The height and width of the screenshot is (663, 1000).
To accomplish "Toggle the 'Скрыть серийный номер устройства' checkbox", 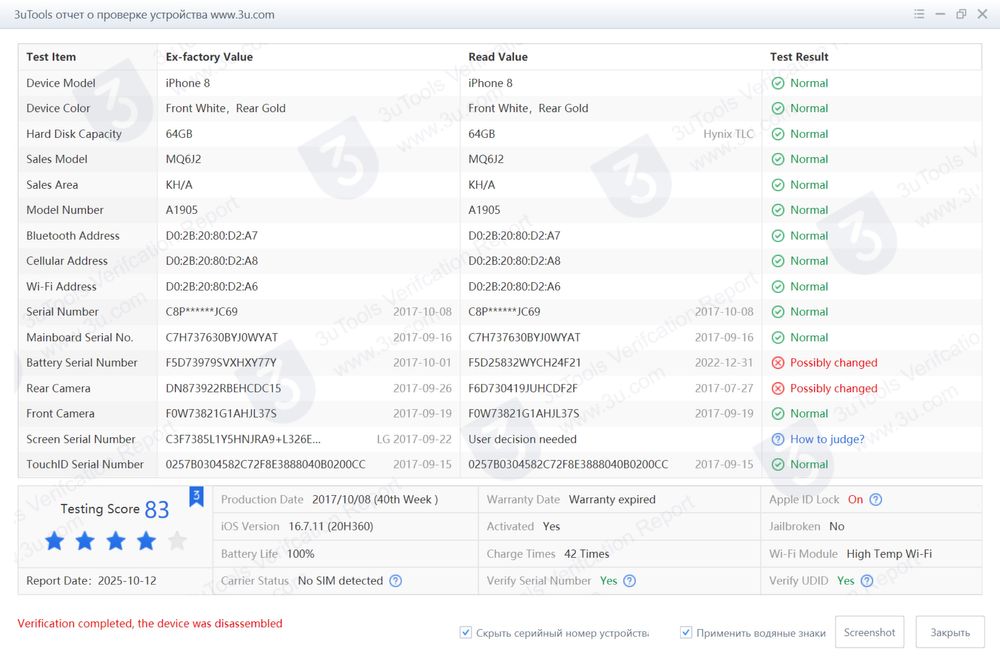I will pos(466,632).
